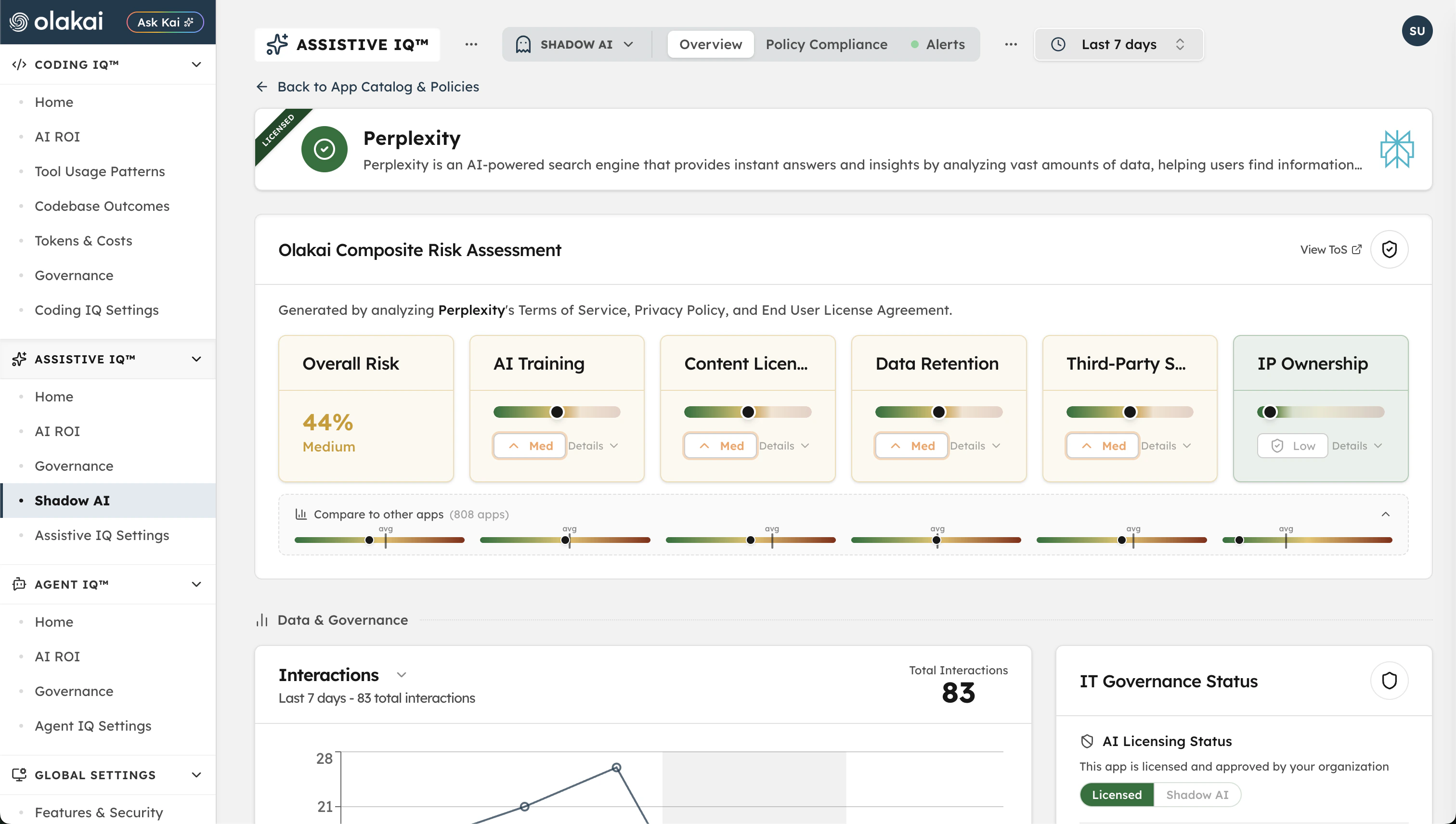Open Features & Security settings
Image resolution: width=1456 pixels, height=824 pixels.
tap(99, 812)
